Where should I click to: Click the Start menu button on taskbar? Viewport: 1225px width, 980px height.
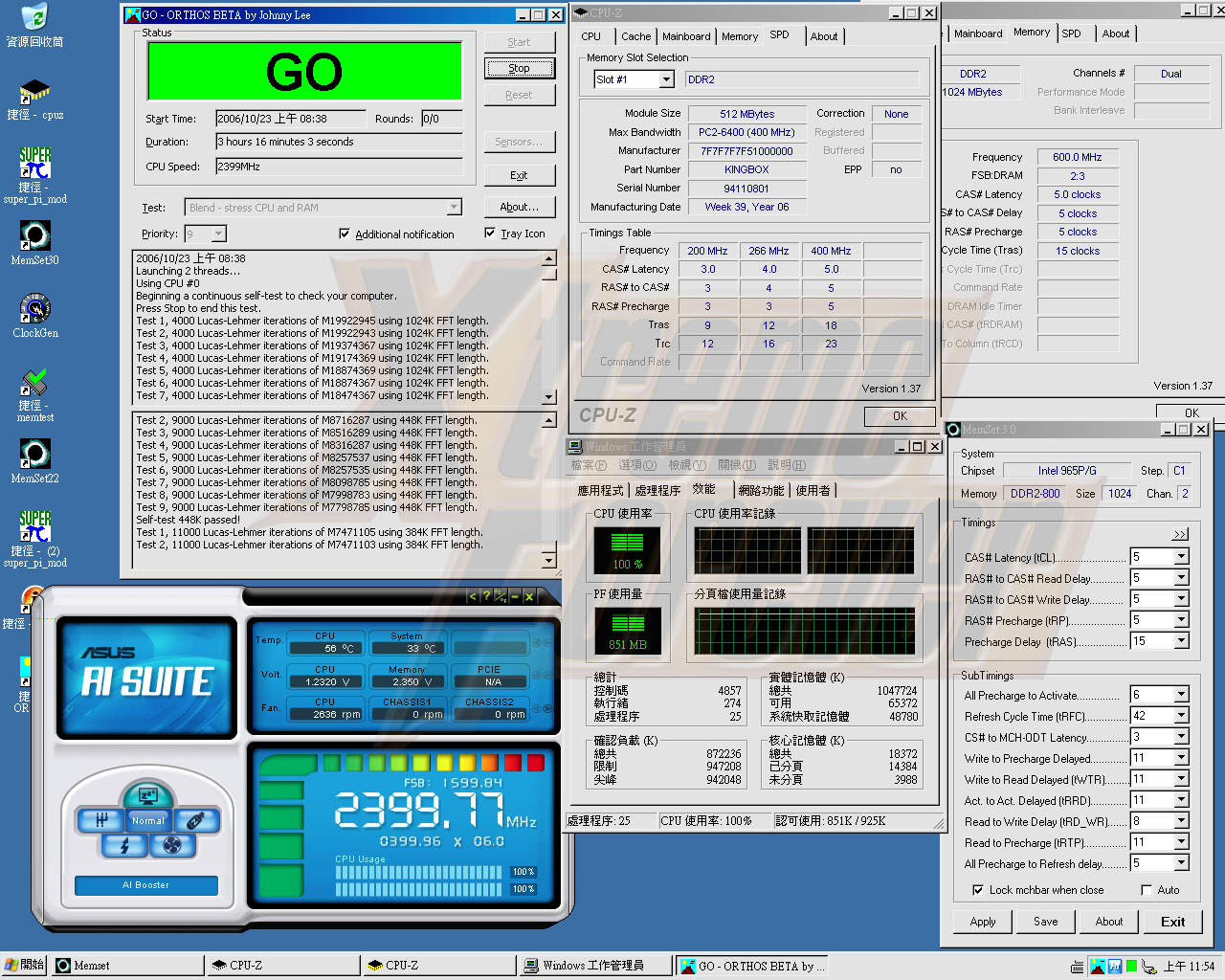(x=24, y=965)
